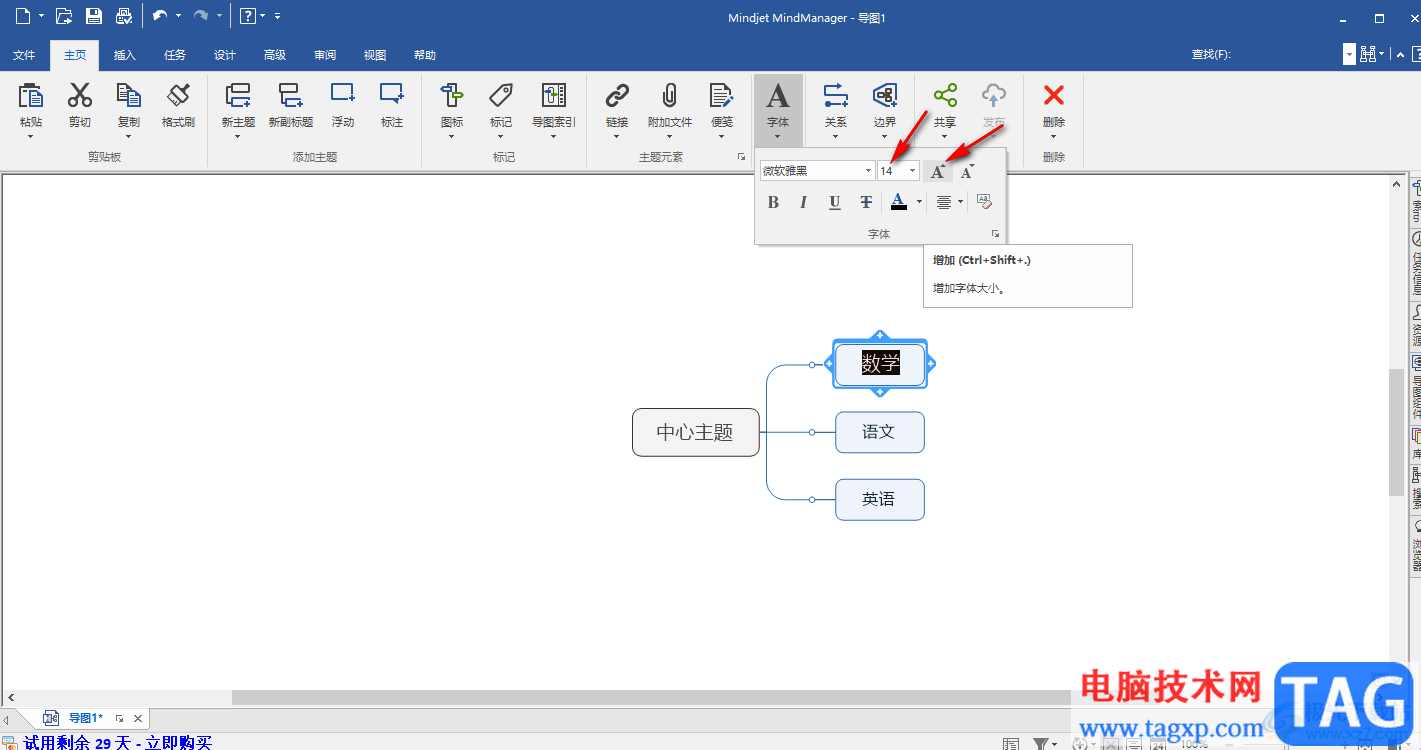Switch to the 插入 tab
The height and width of the screenshot is (750, 1421).
click(125, 55)
